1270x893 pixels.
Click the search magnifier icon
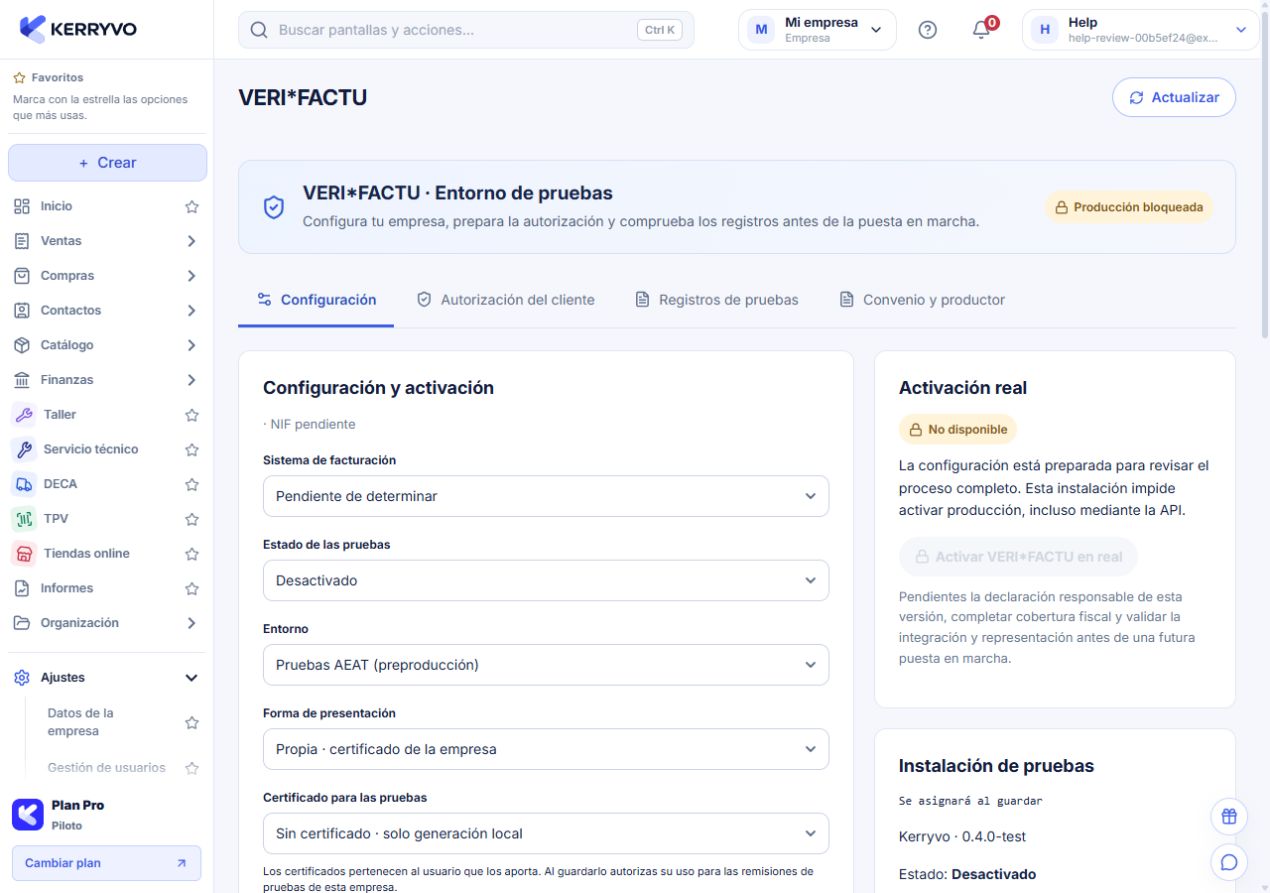pos(259,30)
